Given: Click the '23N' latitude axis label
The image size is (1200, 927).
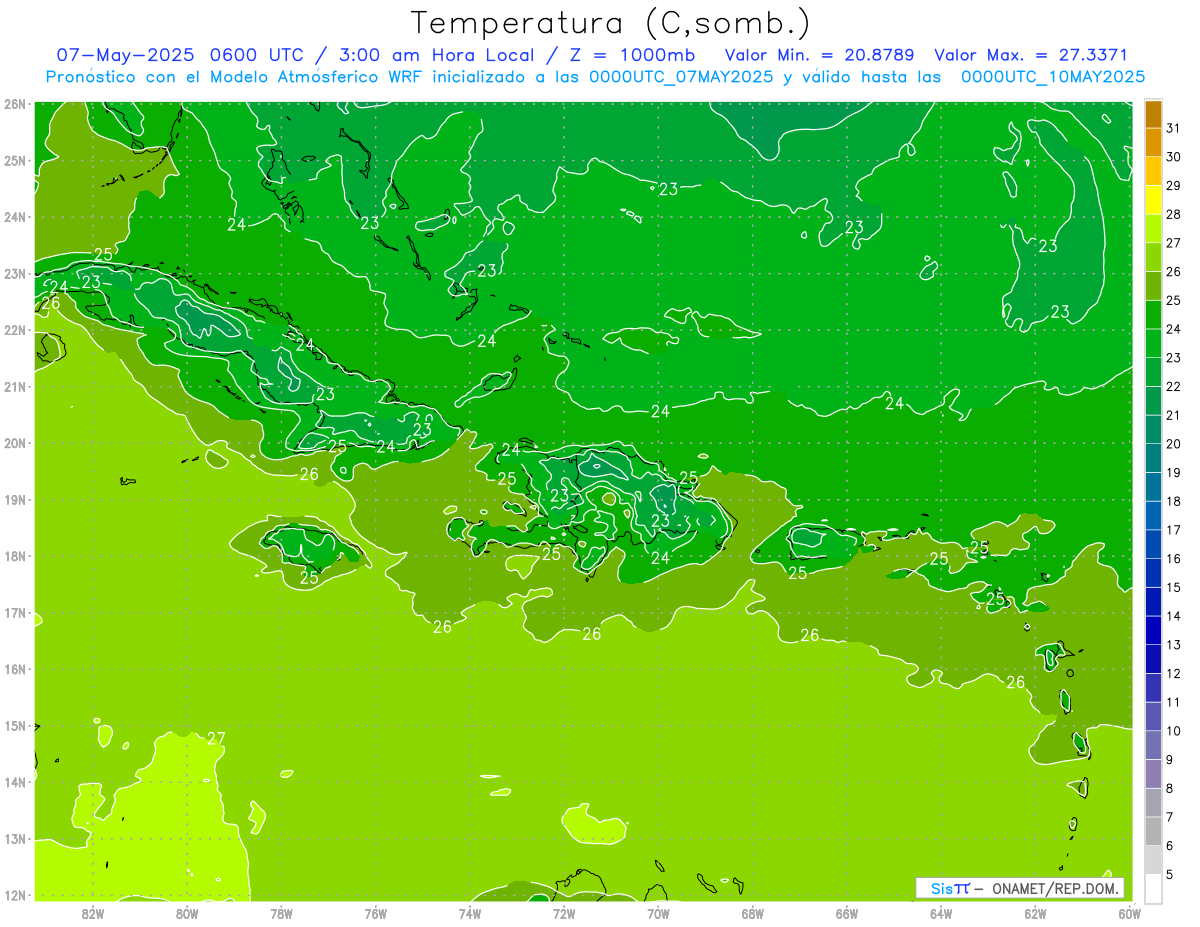Looking at the screenshot, I should (x=15, y=273).
